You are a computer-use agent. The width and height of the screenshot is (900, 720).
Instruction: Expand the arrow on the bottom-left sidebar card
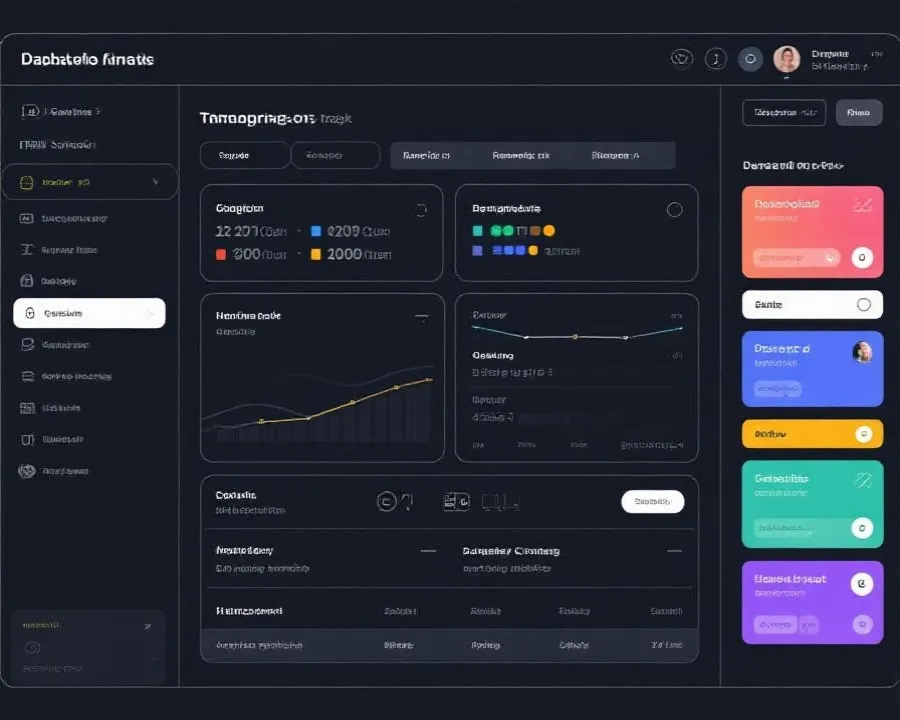[x=148, y=626]
